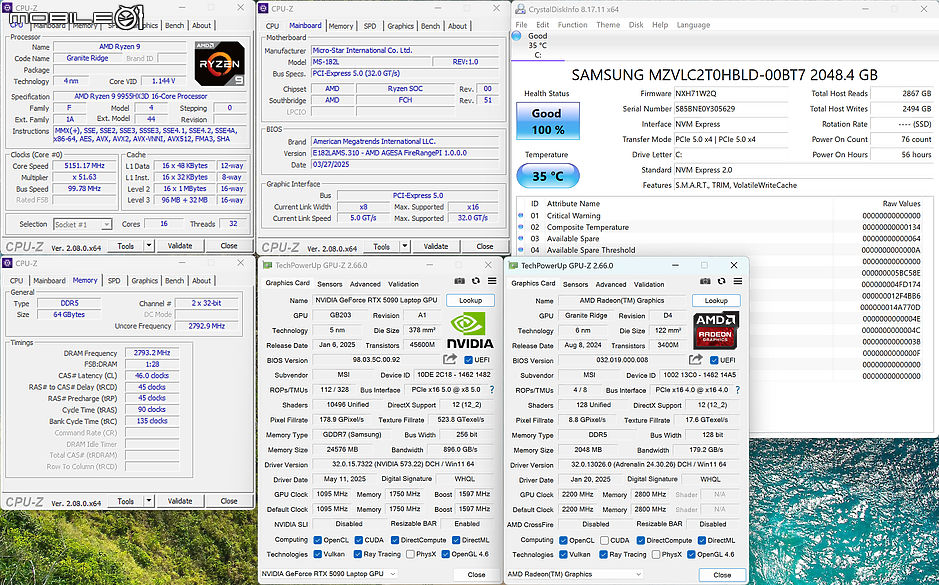Click BIOS share icon next to 98.03.5C.00.92

coord(450,359)
